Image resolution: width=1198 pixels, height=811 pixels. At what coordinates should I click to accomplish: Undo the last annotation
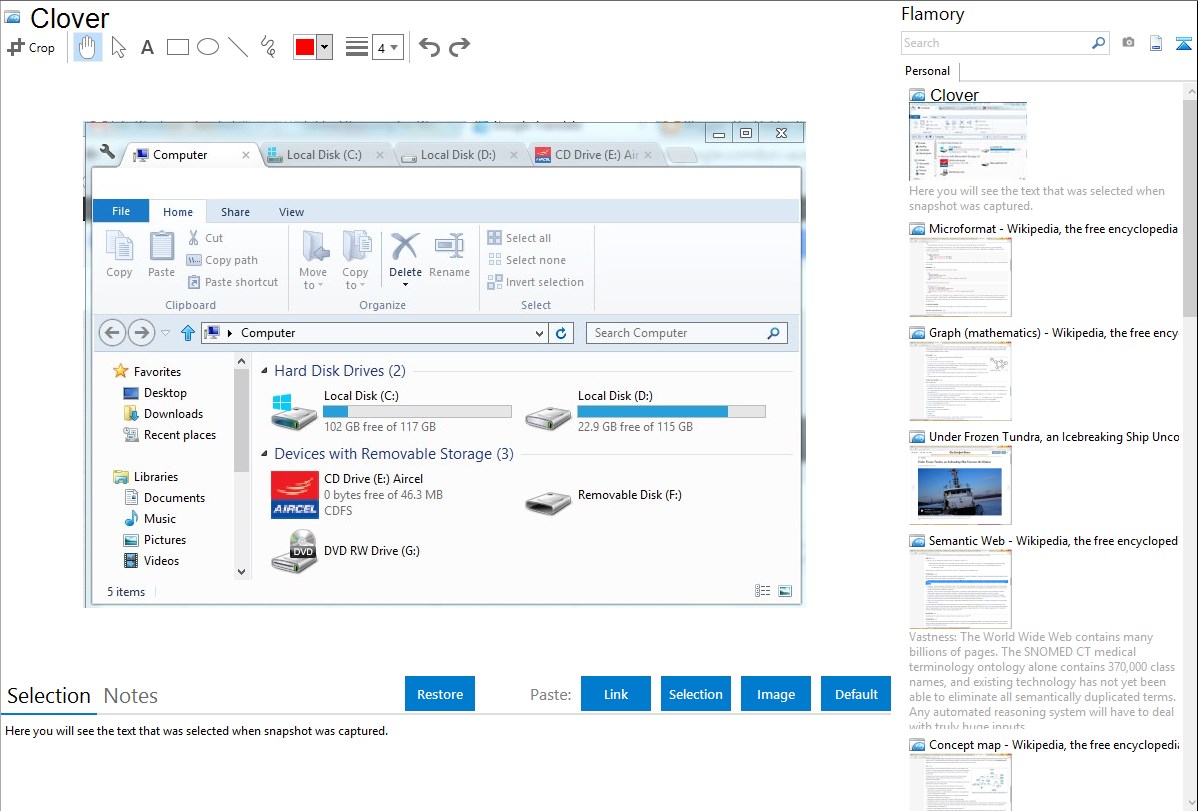429,47
